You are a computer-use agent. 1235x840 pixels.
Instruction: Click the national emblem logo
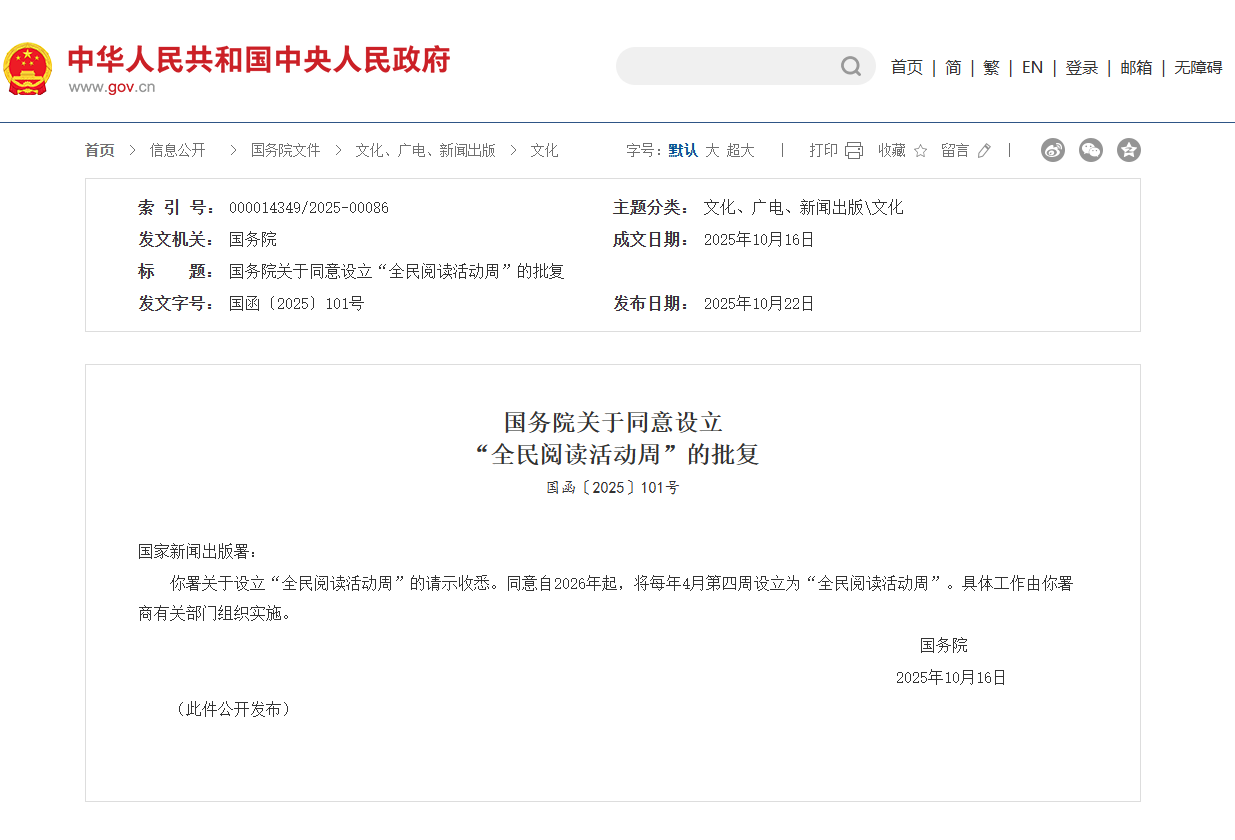point(28,68)
